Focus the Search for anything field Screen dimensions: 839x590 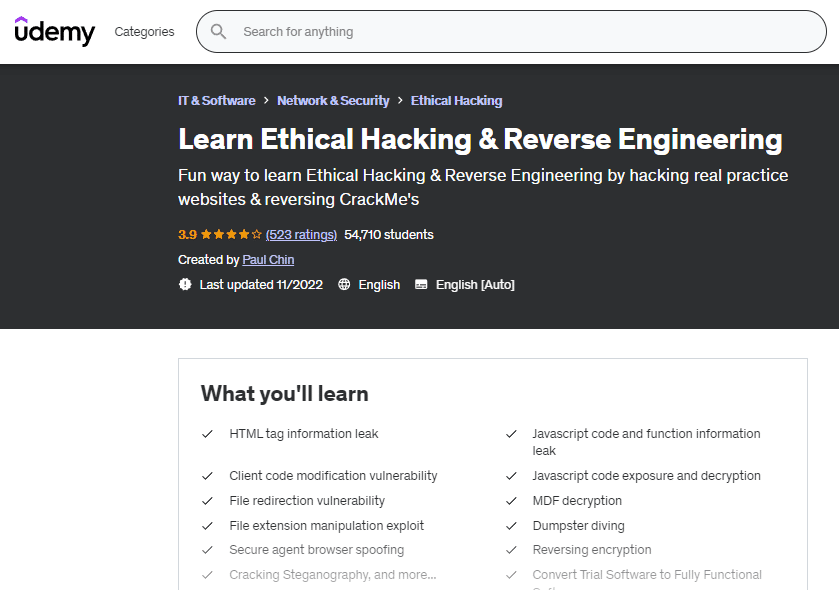click(x=520, y=32)
